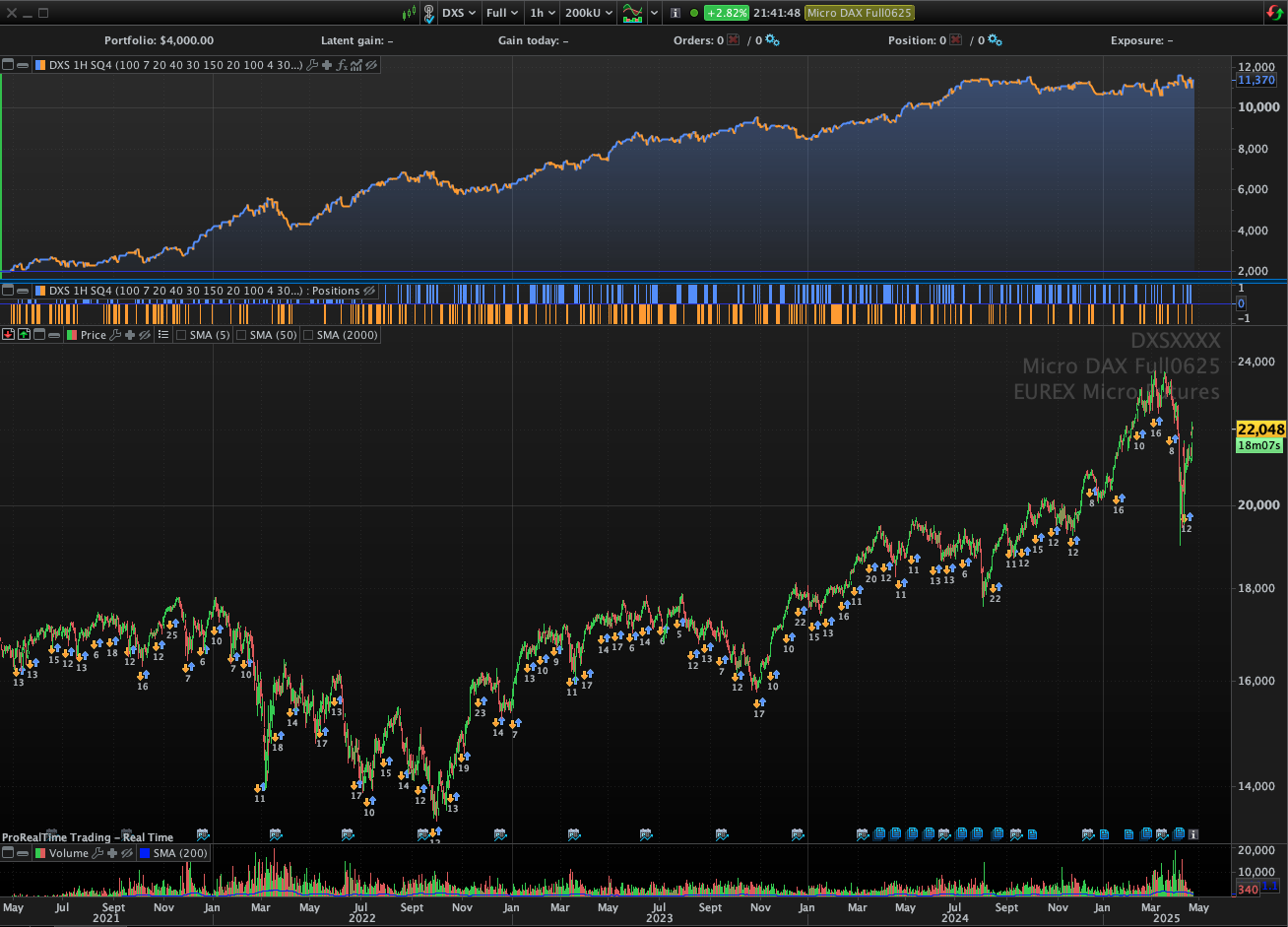Open Volume settings wrench icon
This screenshot has width=1288, height=927.
coord(98,853)
